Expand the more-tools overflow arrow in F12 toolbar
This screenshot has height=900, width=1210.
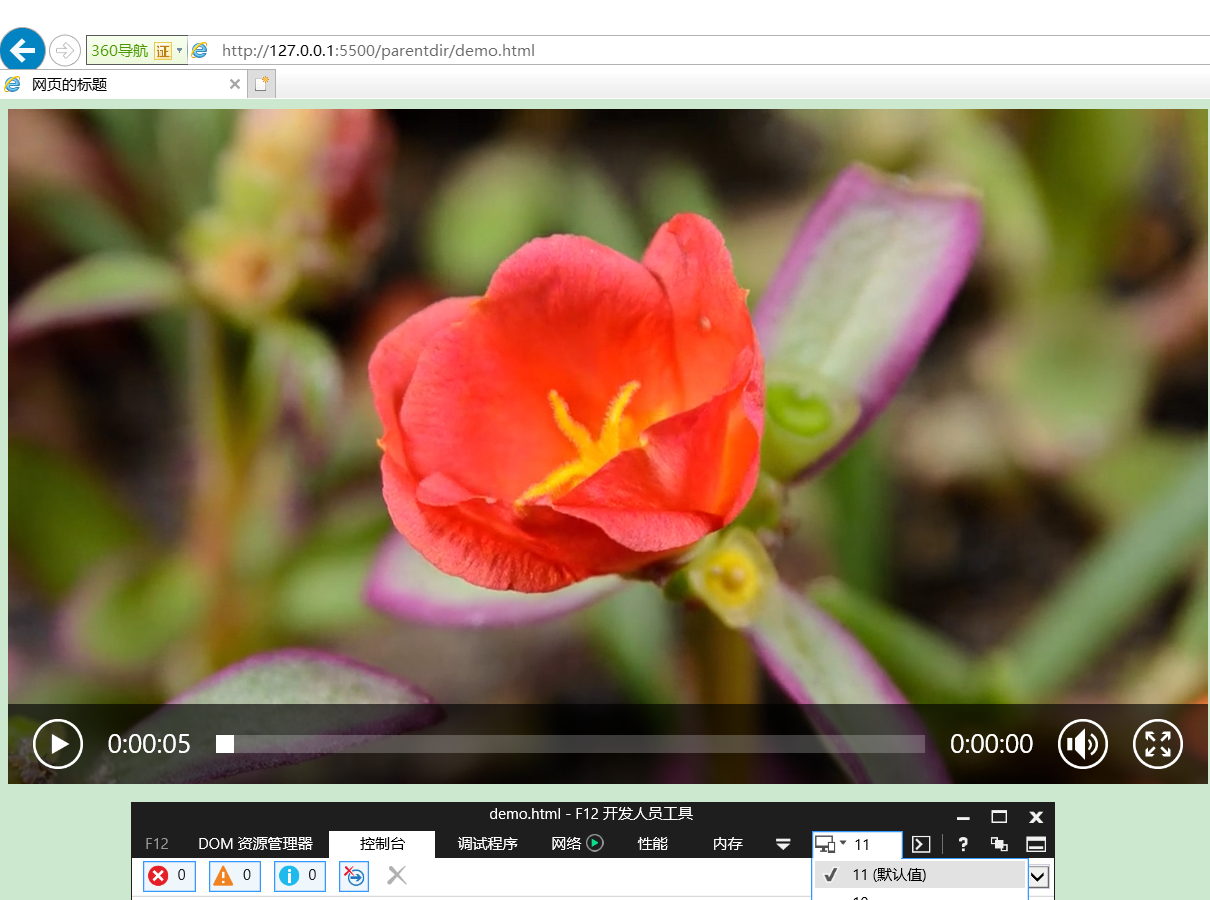coord(783,845)
